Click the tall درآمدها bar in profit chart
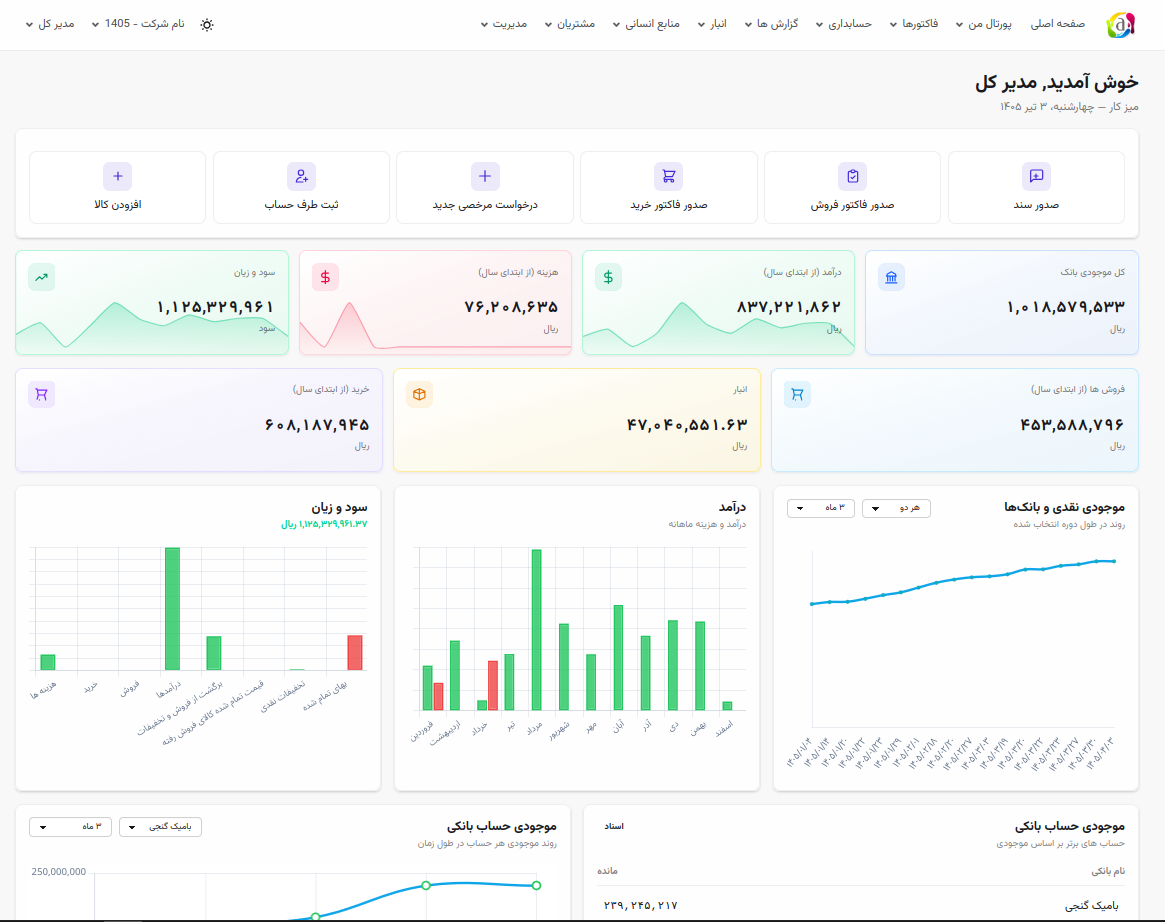1165x922 pixels. click(x=172, y=608)
